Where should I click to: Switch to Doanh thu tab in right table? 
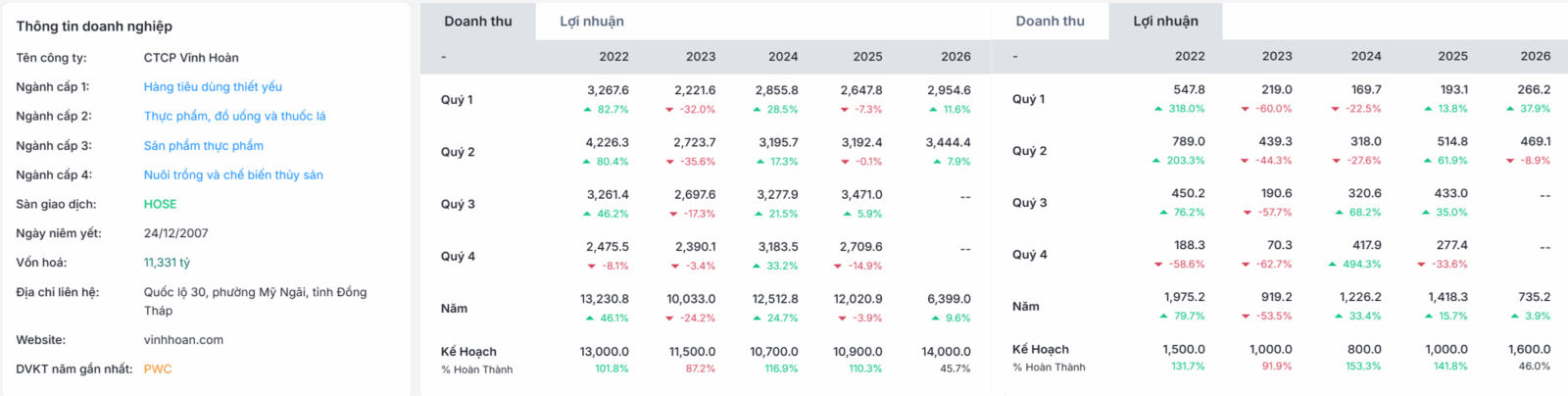[1051, 21]
